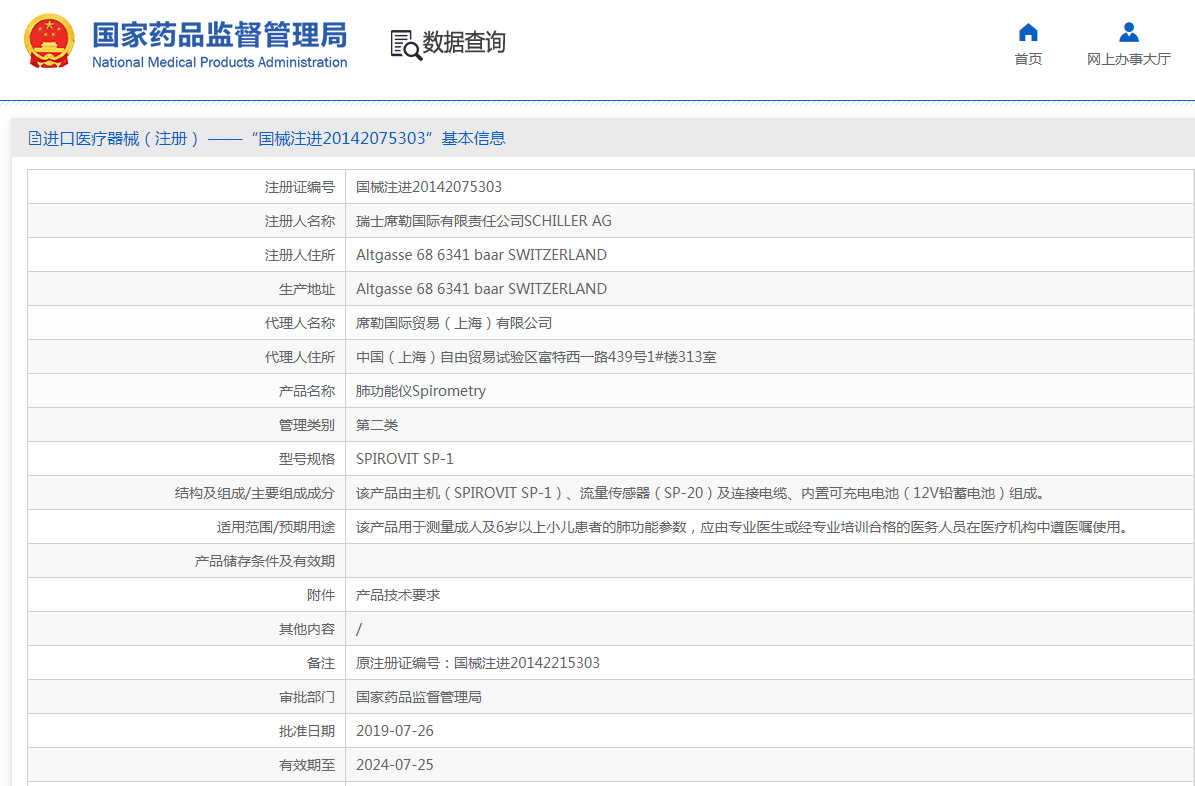Image resolution: width=1195 pixels, height=786 pixels.
Task: Click the 注册人住所 row label
Action: pyautogui.click(x=300, y=255)
